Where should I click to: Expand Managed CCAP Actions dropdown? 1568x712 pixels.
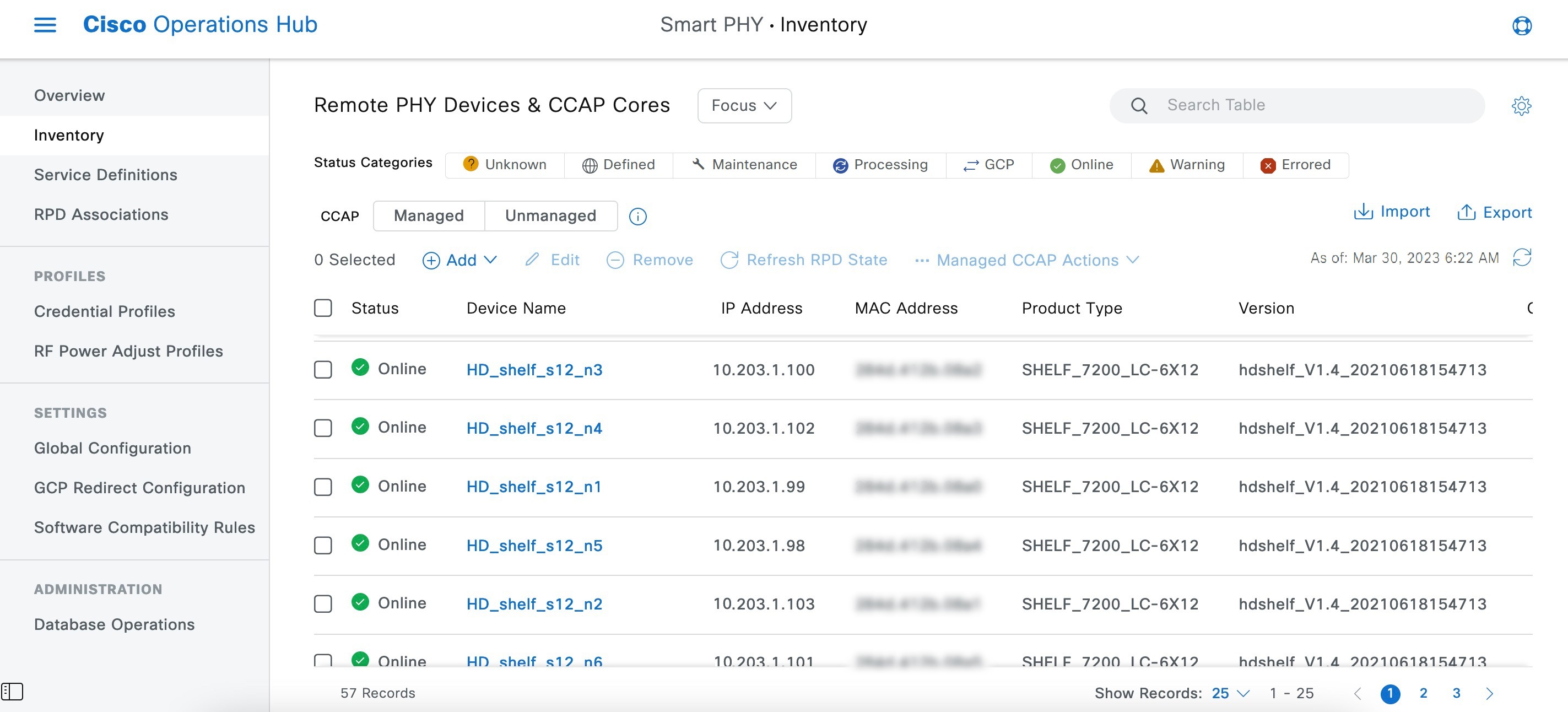click(x=1027, y=260)
